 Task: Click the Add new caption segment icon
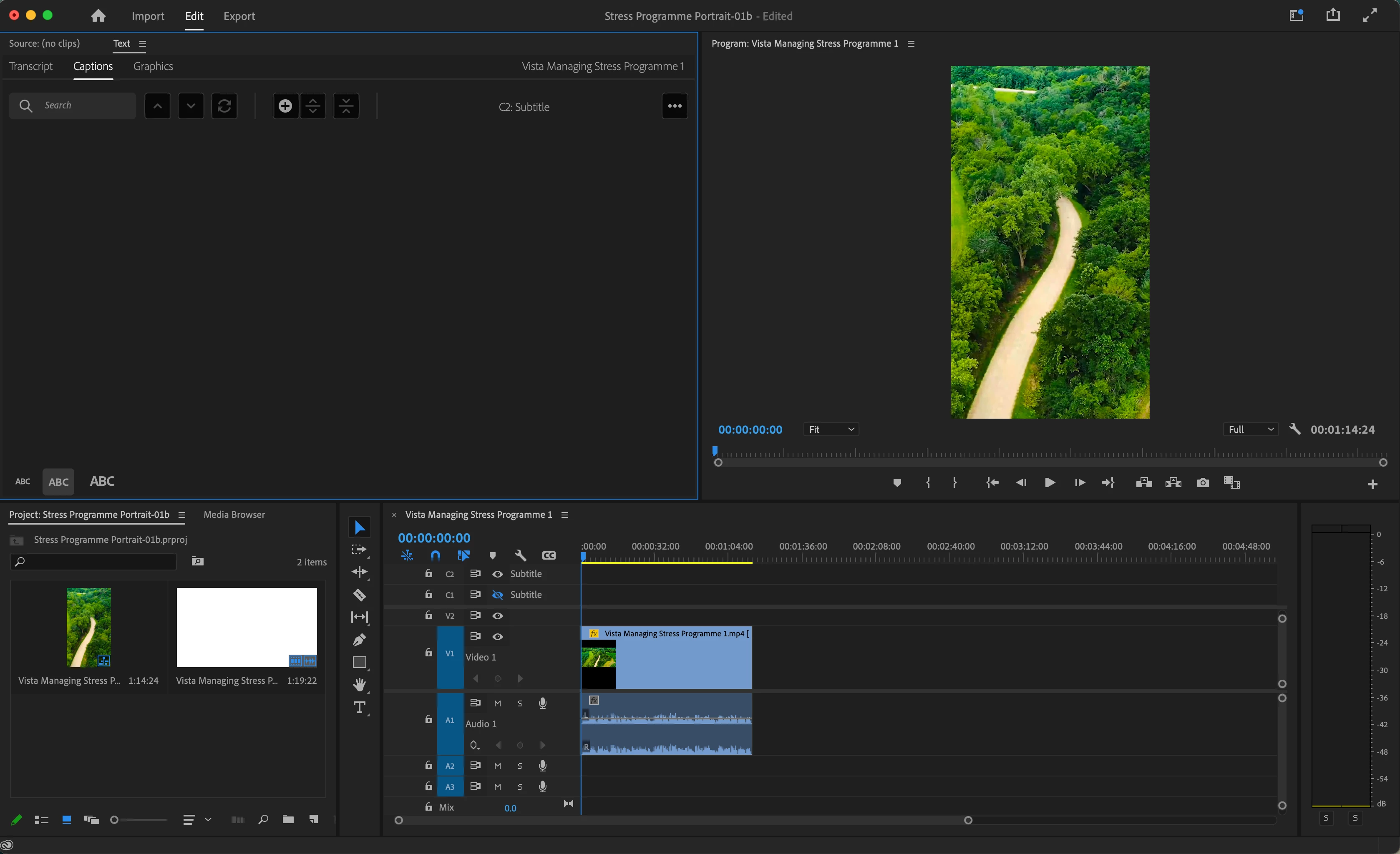point(285,106)
